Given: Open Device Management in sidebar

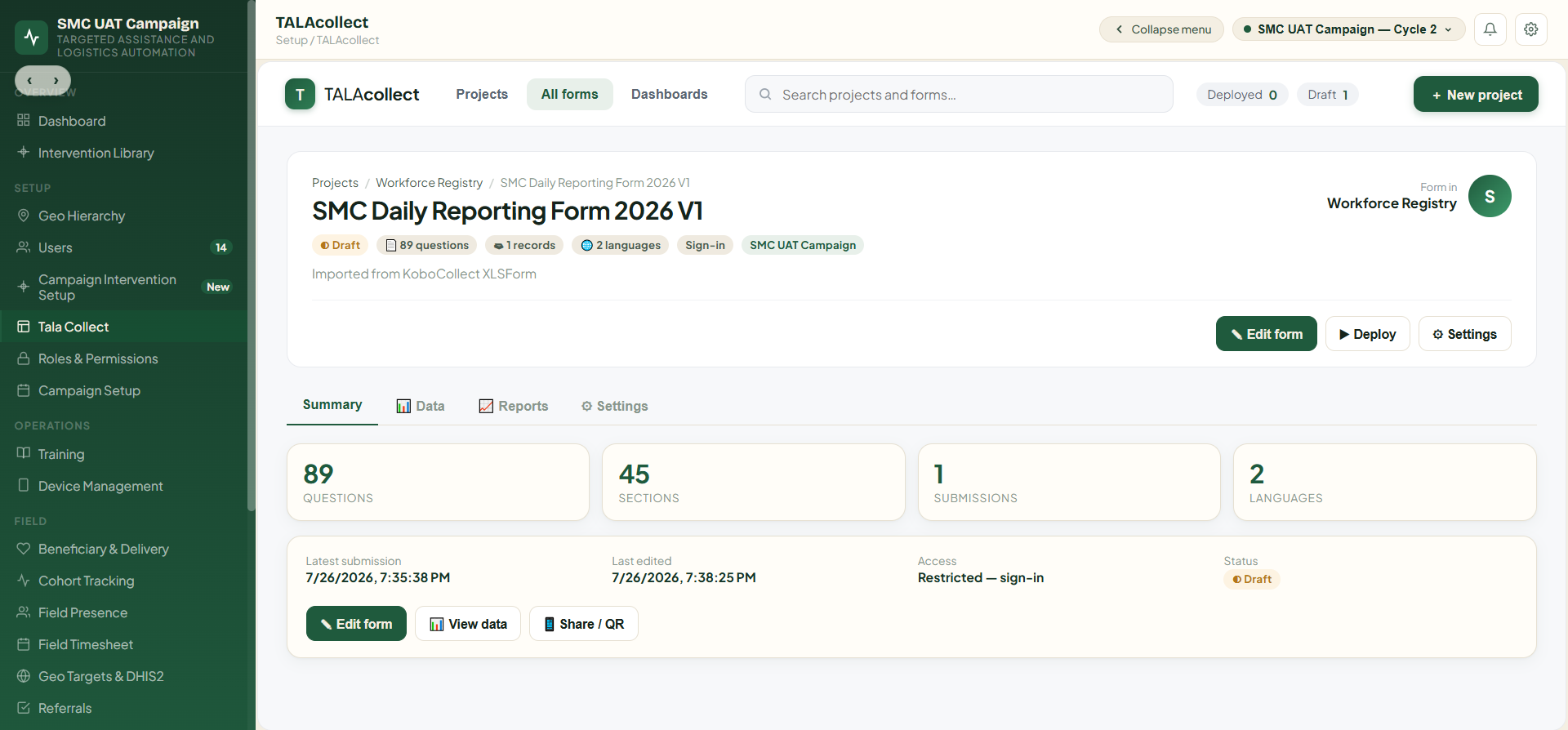Looking at the screenshot, I should [x=123, y=486].
